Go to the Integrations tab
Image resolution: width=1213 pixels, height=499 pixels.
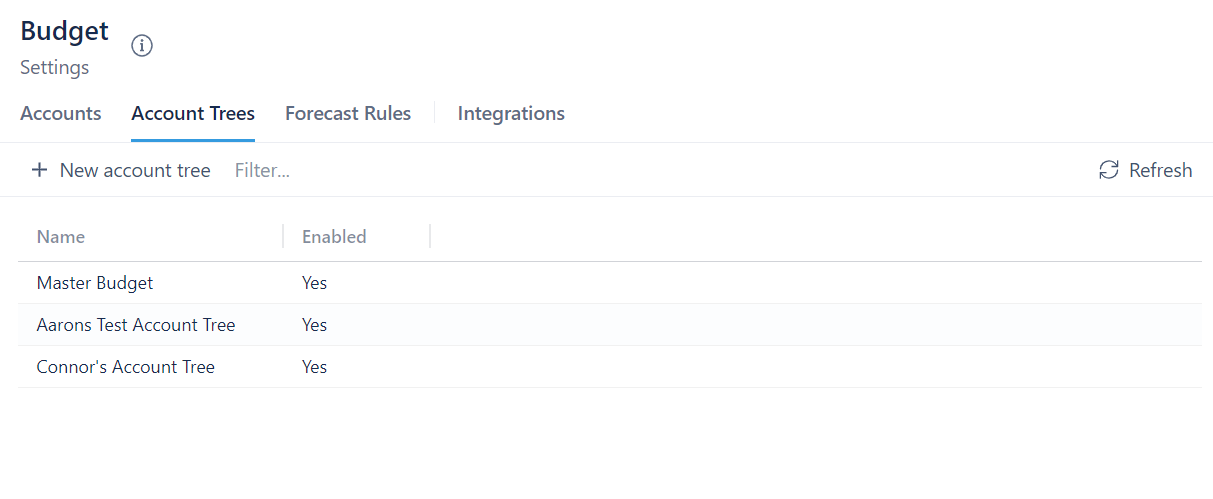pyautogui.click(x=511, y=114)
